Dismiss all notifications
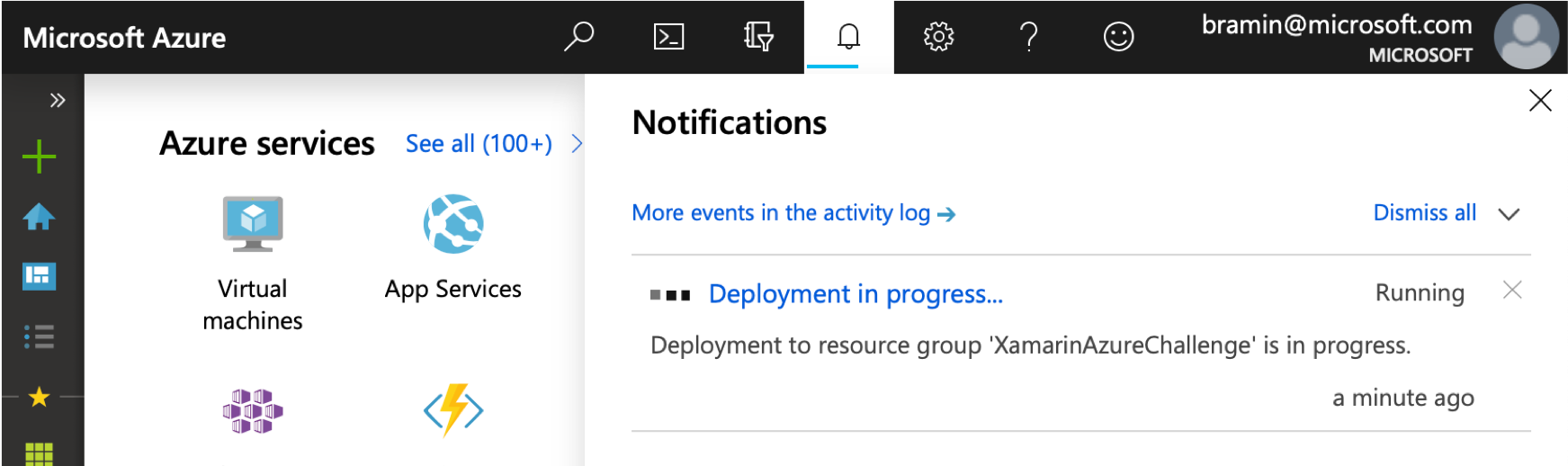This screenshot has width=1568, height=466. click(x=1424, y=213)
